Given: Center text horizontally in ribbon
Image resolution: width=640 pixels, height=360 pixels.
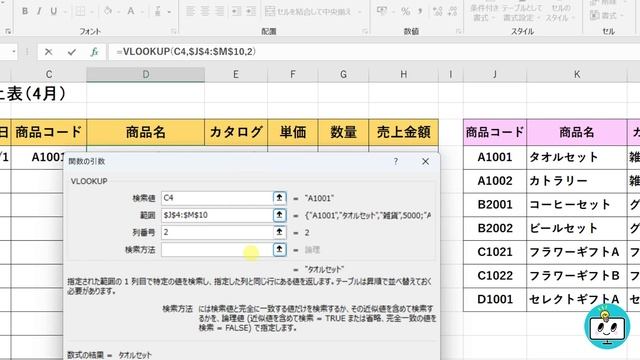Looking at the screenshot, I should pos(205,11).
